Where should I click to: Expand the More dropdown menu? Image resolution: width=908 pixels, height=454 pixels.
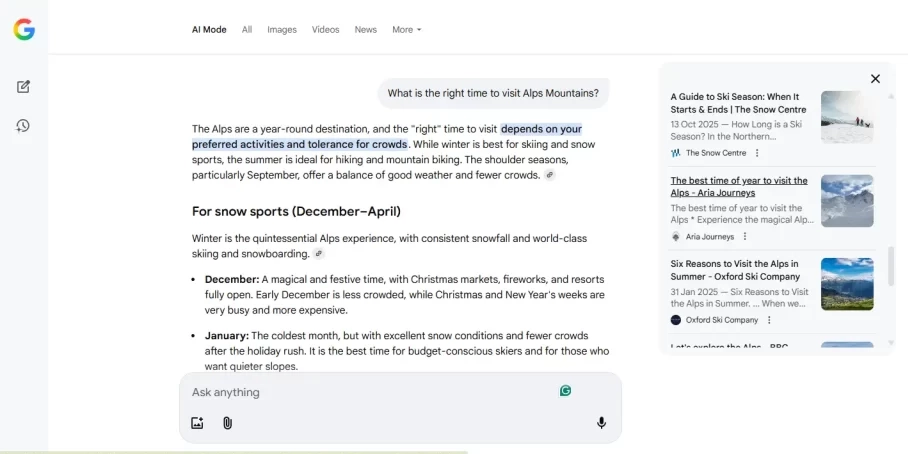406,30
